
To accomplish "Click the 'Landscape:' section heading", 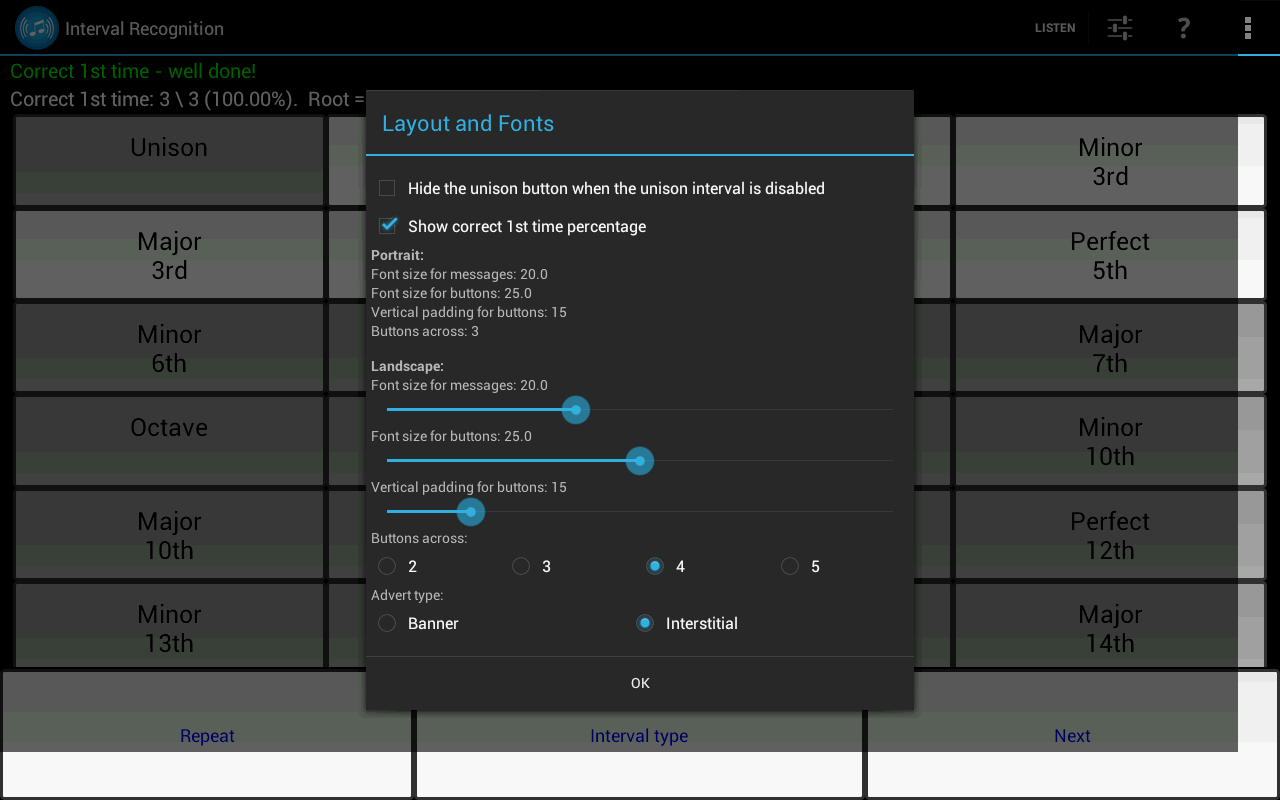I will point(407,366).
